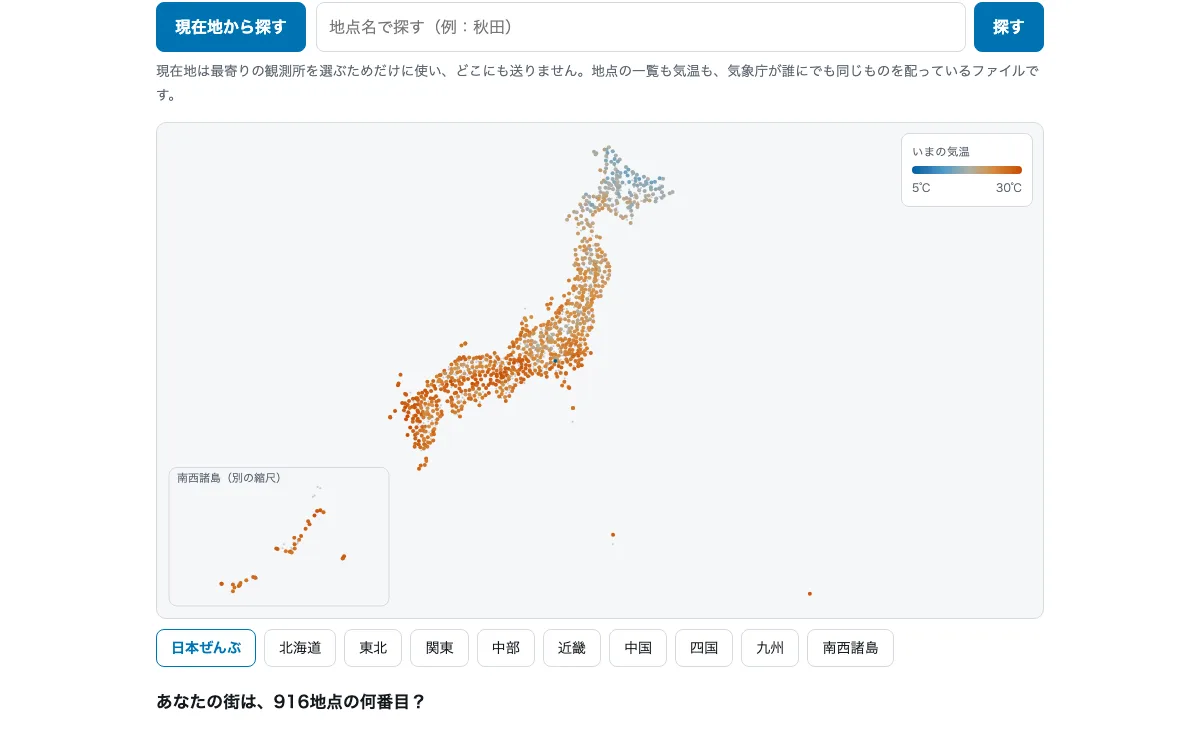Image resolution: width=1200 pixels, height=750 pixels.
Task: Switch to the 東北 region tab
Action: point(373,648)
